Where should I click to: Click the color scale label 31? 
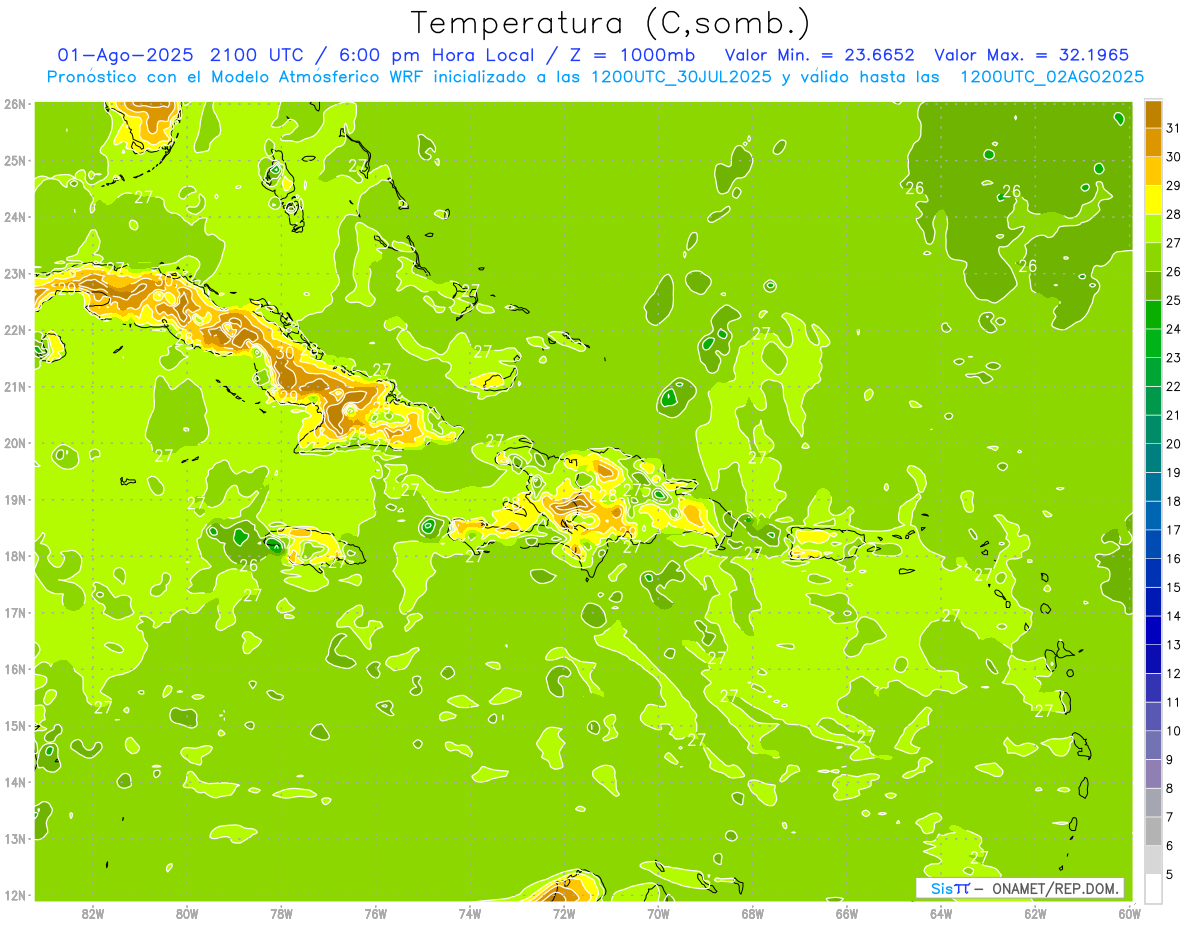tap(1174, 128)
